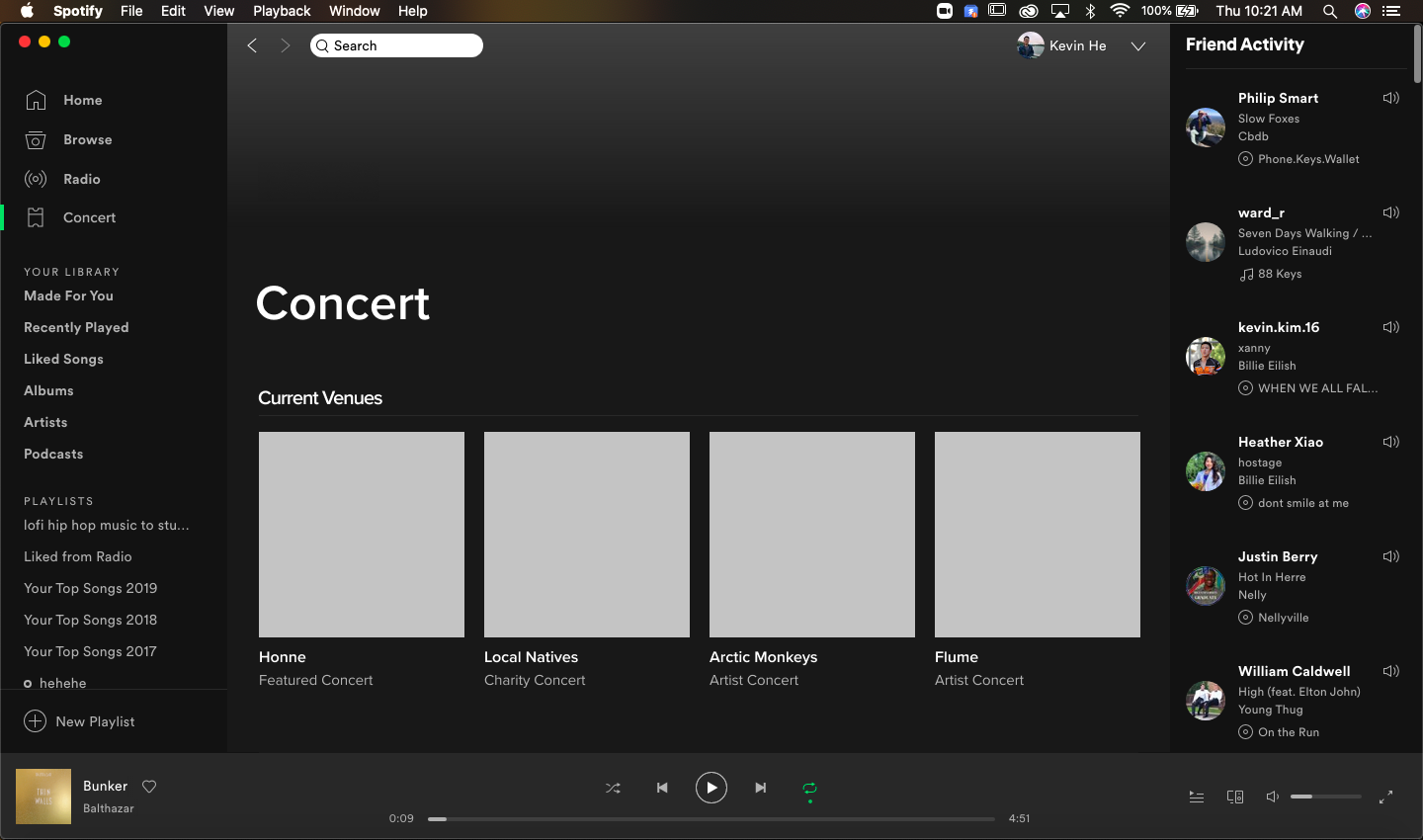
Task: Expand the Kevin He account menu
Action: [x=1138, y=46]
